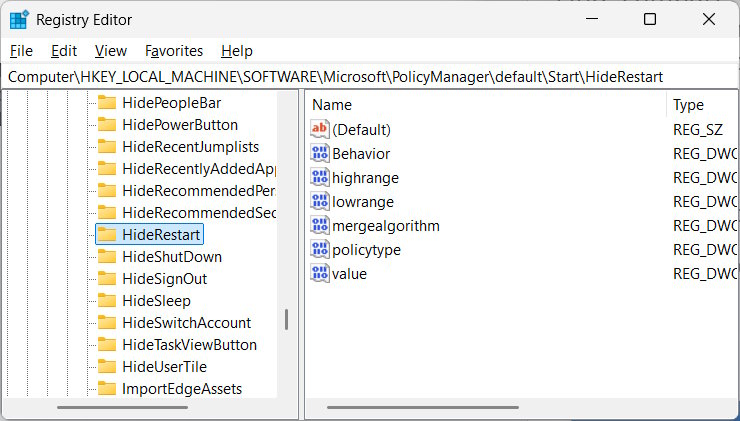Viewport: 740px width, 421px height.
Task: Select the HideTaskViewButton key name
Action: pos(189,345)
